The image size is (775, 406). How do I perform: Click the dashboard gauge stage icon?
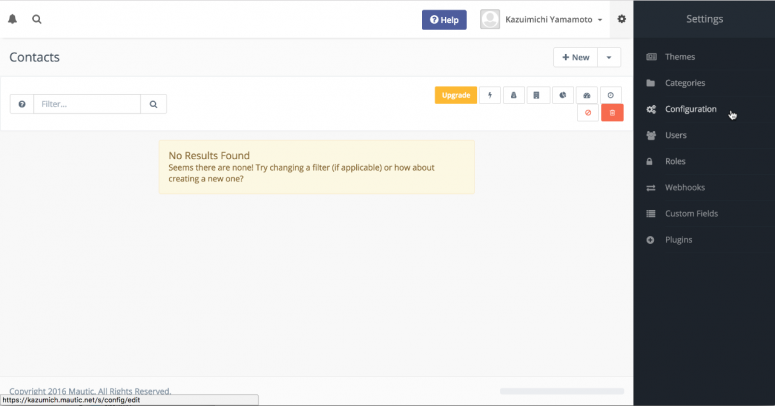point(587,95)
